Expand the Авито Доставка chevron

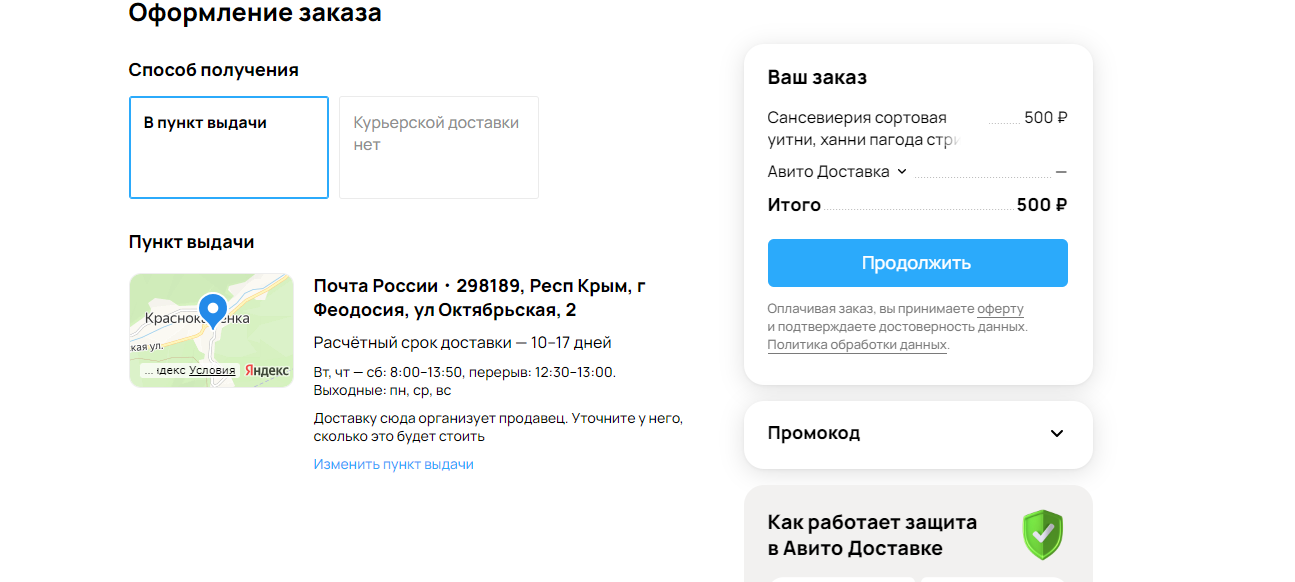[x=901, y=171]
